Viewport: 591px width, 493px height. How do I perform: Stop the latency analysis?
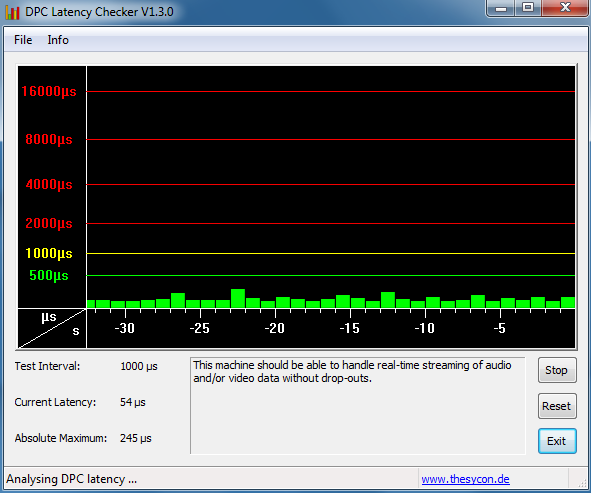[x=557, y=370]
